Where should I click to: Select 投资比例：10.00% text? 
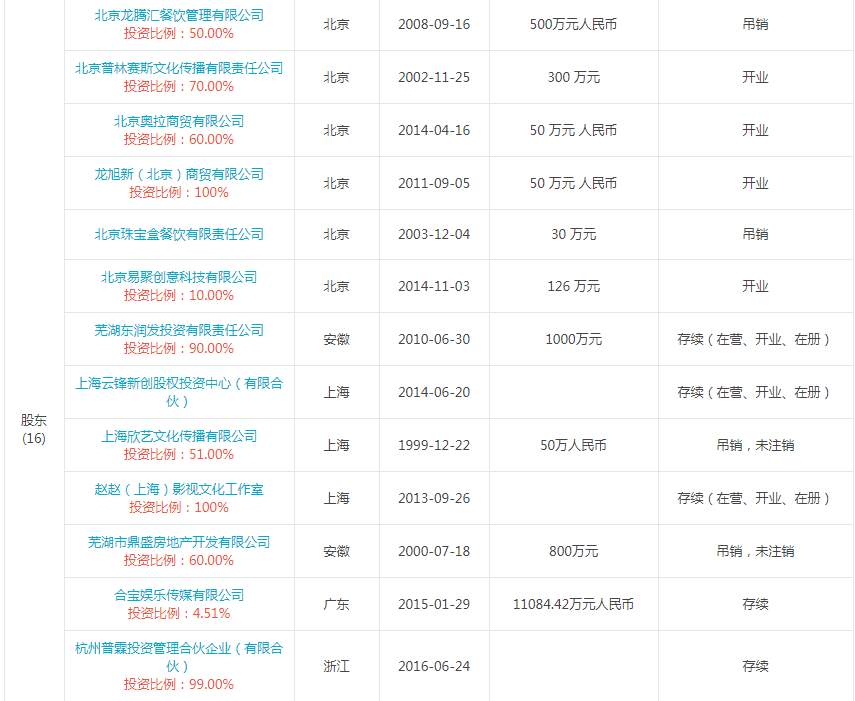pyautogui.click(x=179, y=295)
